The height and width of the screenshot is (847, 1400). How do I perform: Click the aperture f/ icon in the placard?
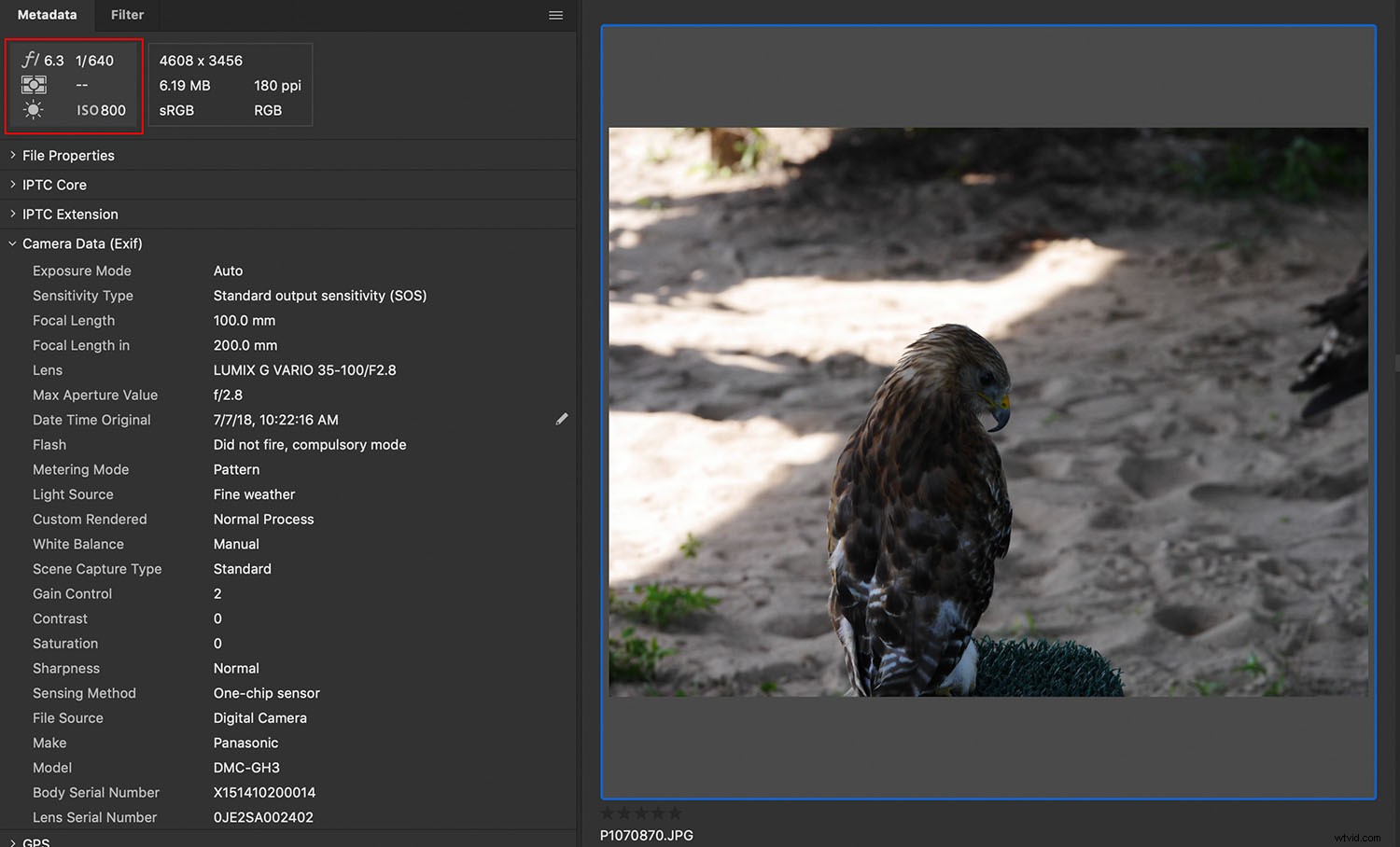pos(31,60)
